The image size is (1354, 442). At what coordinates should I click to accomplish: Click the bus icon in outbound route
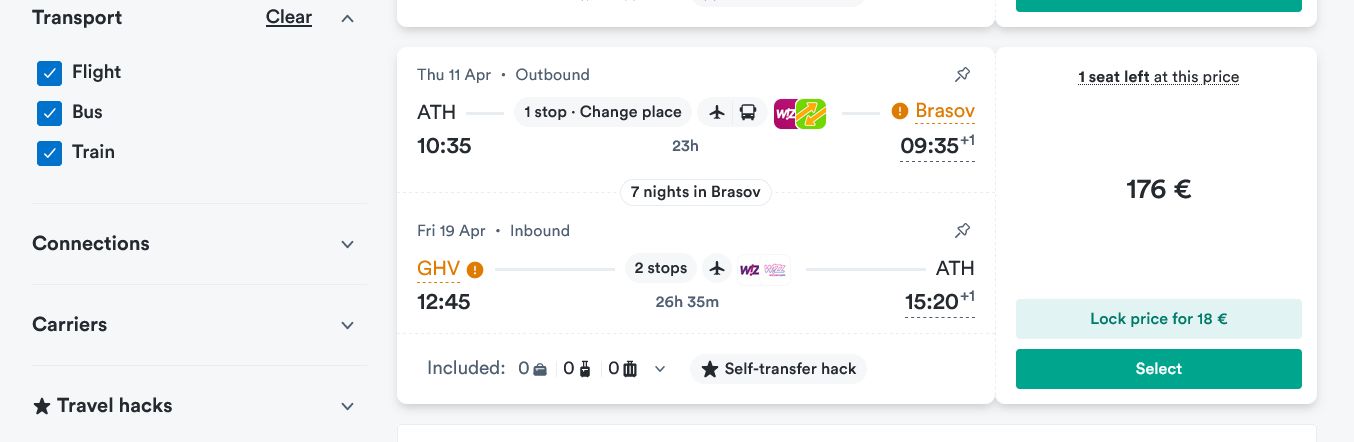747,113
